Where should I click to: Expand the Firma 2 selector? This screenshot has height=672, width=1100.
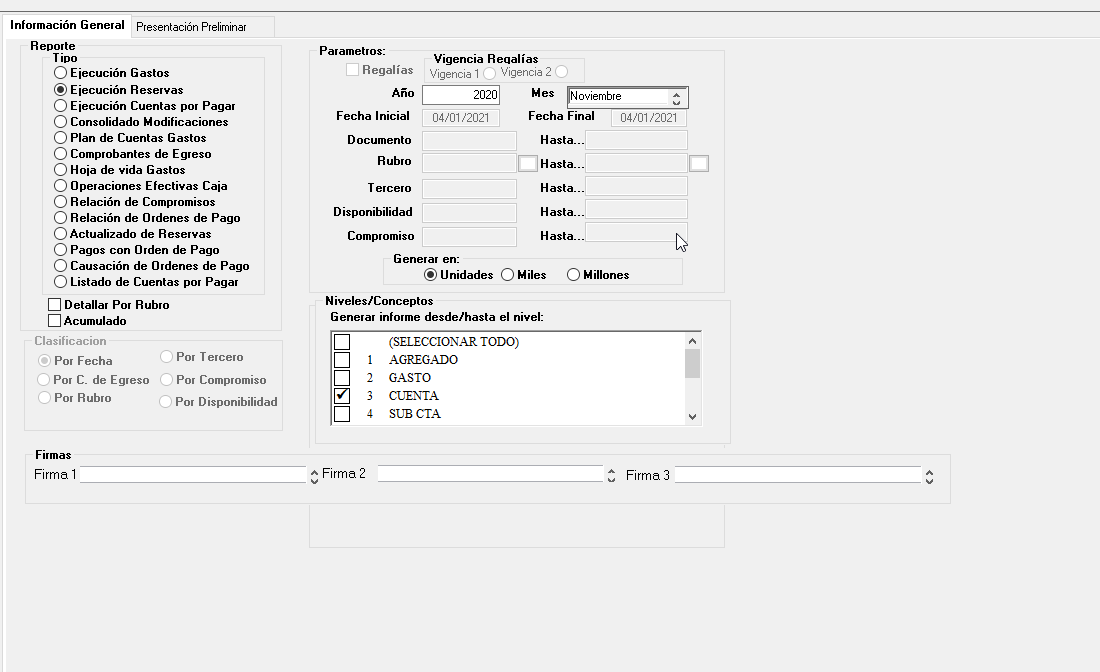click(x=611, y=475)
